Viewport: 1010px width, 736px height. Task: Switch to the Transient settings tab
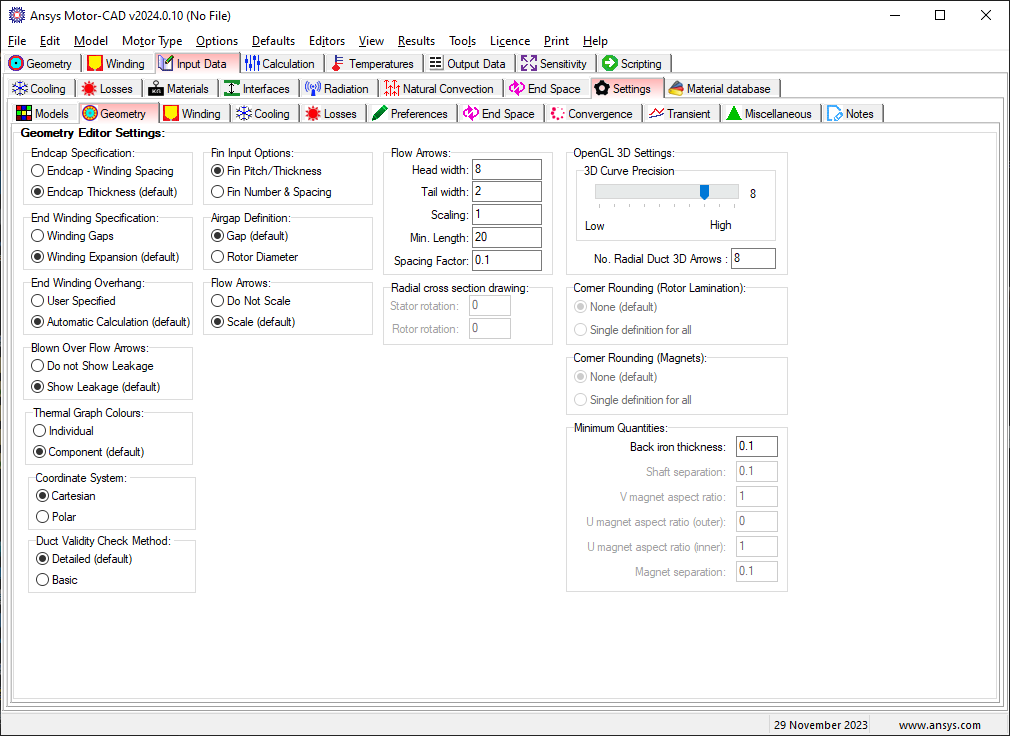tap(679, 114)
